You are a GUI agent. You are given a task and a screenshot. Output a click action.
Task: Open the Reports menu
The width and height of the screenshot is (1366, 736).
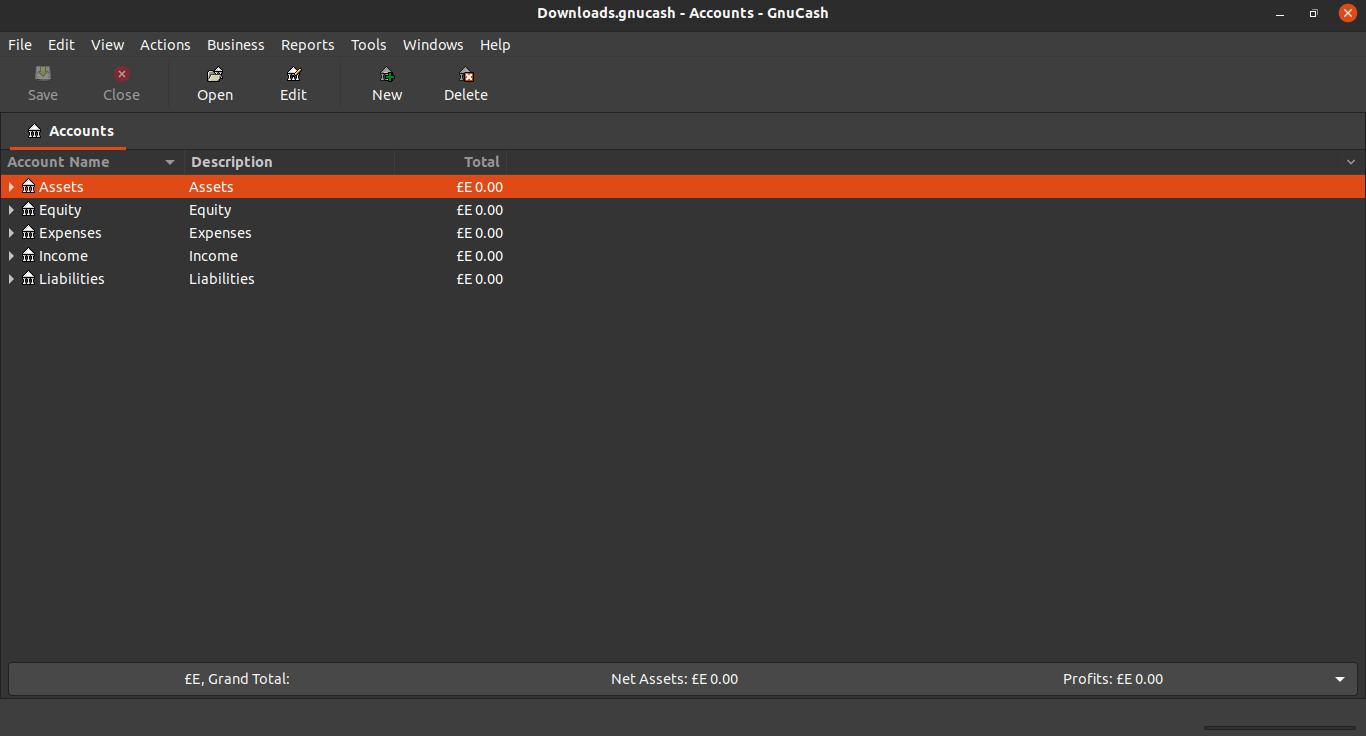tap(308, 45)
